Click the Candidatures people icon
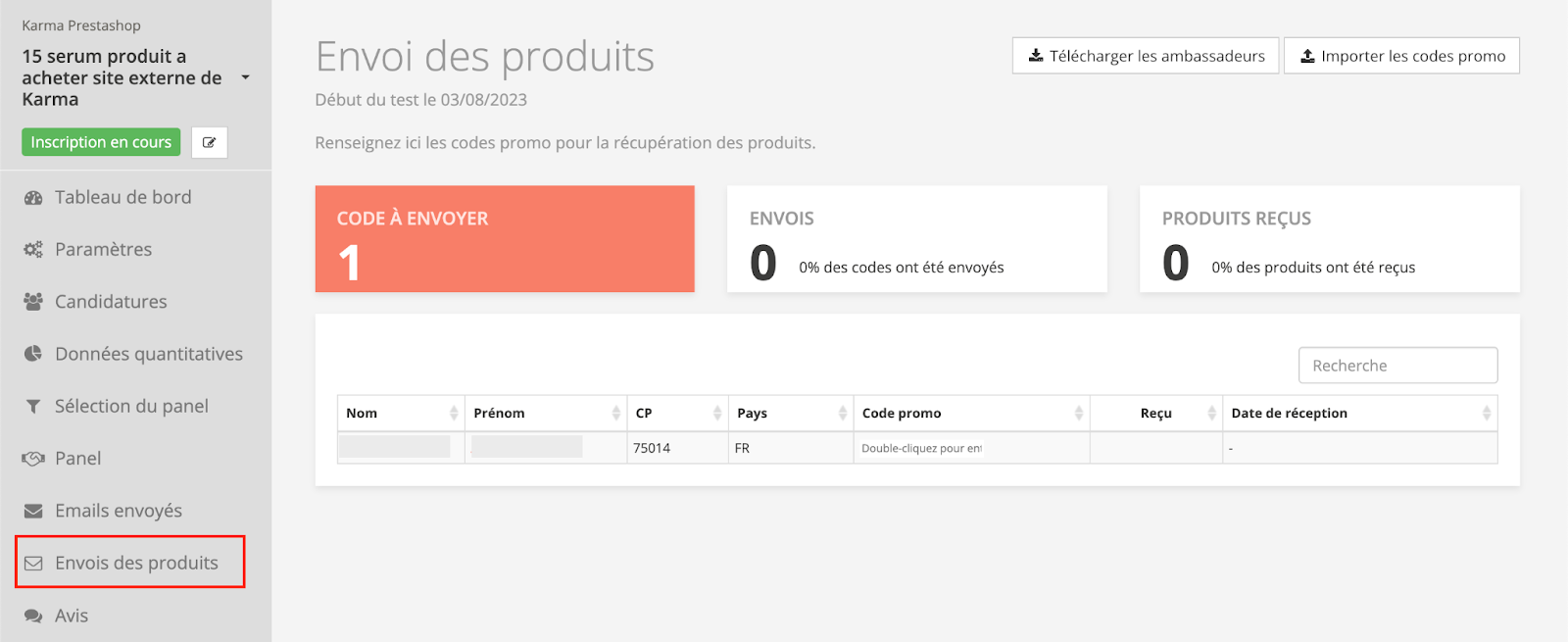 tap(33, 302)
